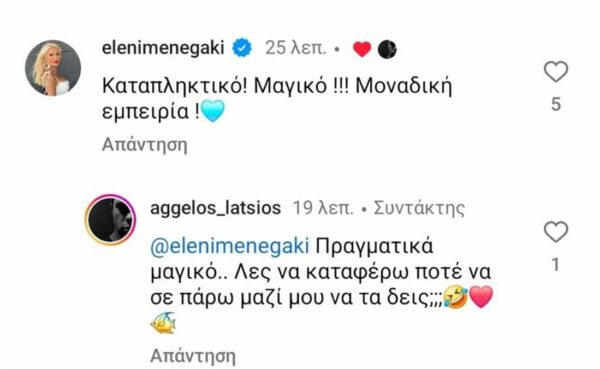
Task: Click the pink heart emoji in reply
Action: pyautogui.click(x=481, y=297)
